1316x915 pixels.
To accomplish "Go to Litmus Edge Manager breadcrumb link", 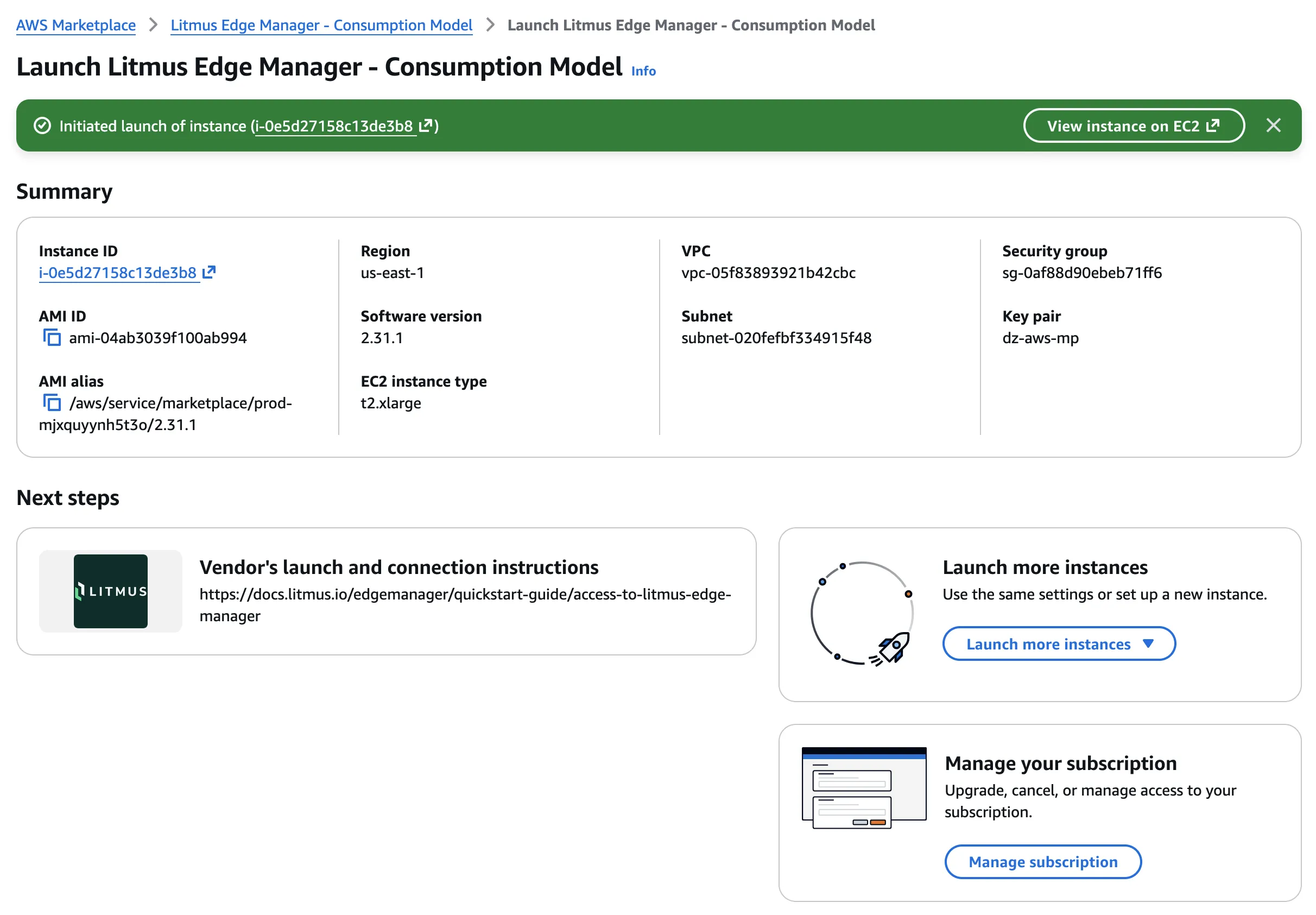I will pyautogui.click(x=321, y=25).
